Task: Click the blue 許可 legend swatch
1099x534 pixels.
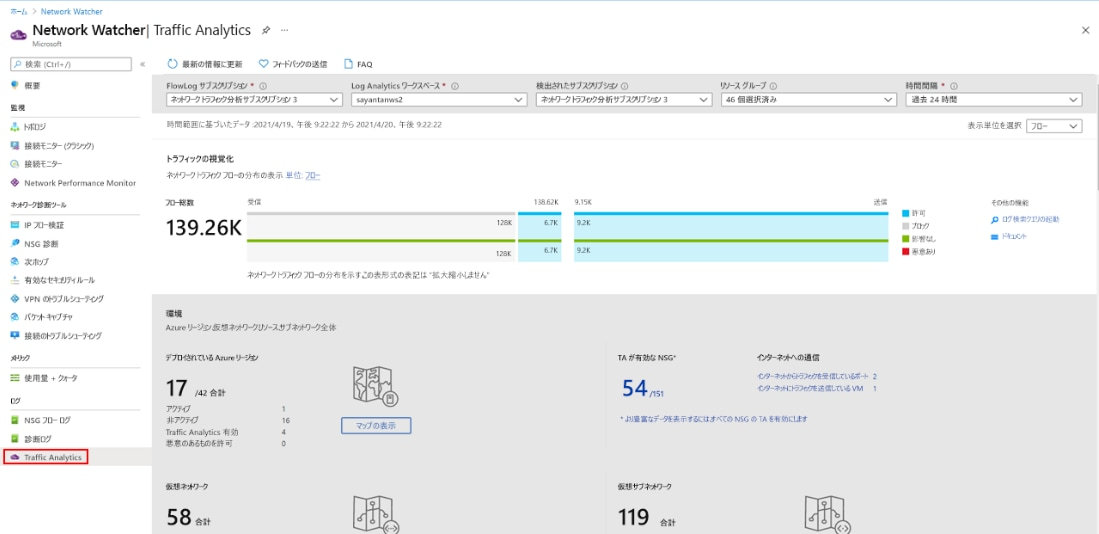Action: pos(906,213)
